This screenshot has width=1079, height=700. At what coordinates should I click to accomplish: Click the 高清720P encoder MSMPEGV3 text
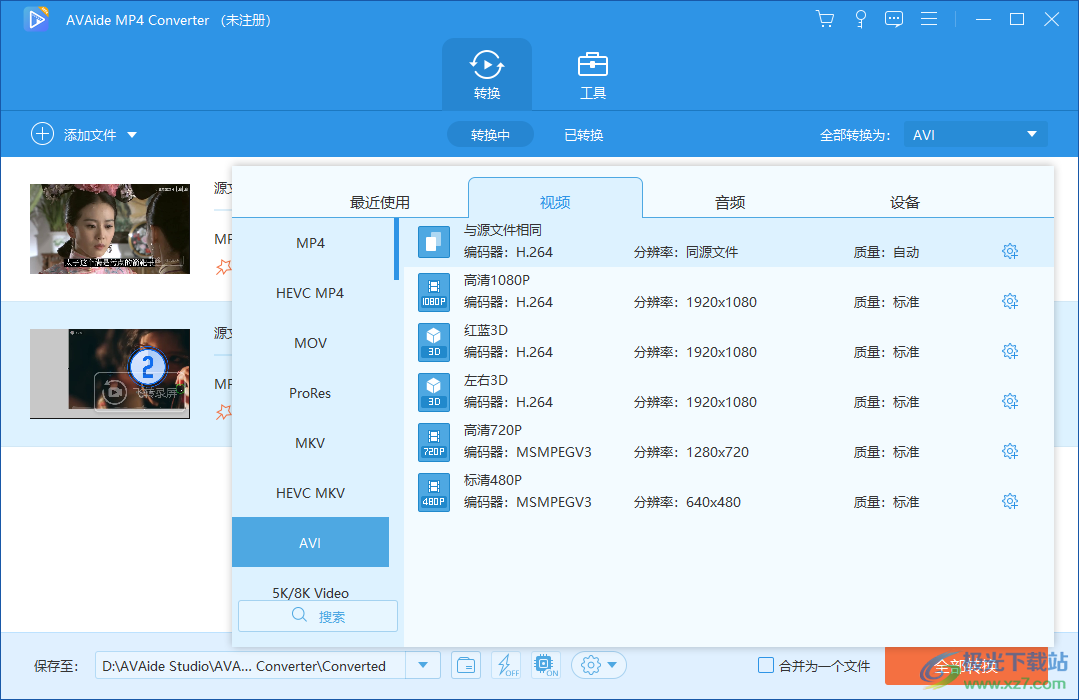pyautogui.click(x=553, y=452)
